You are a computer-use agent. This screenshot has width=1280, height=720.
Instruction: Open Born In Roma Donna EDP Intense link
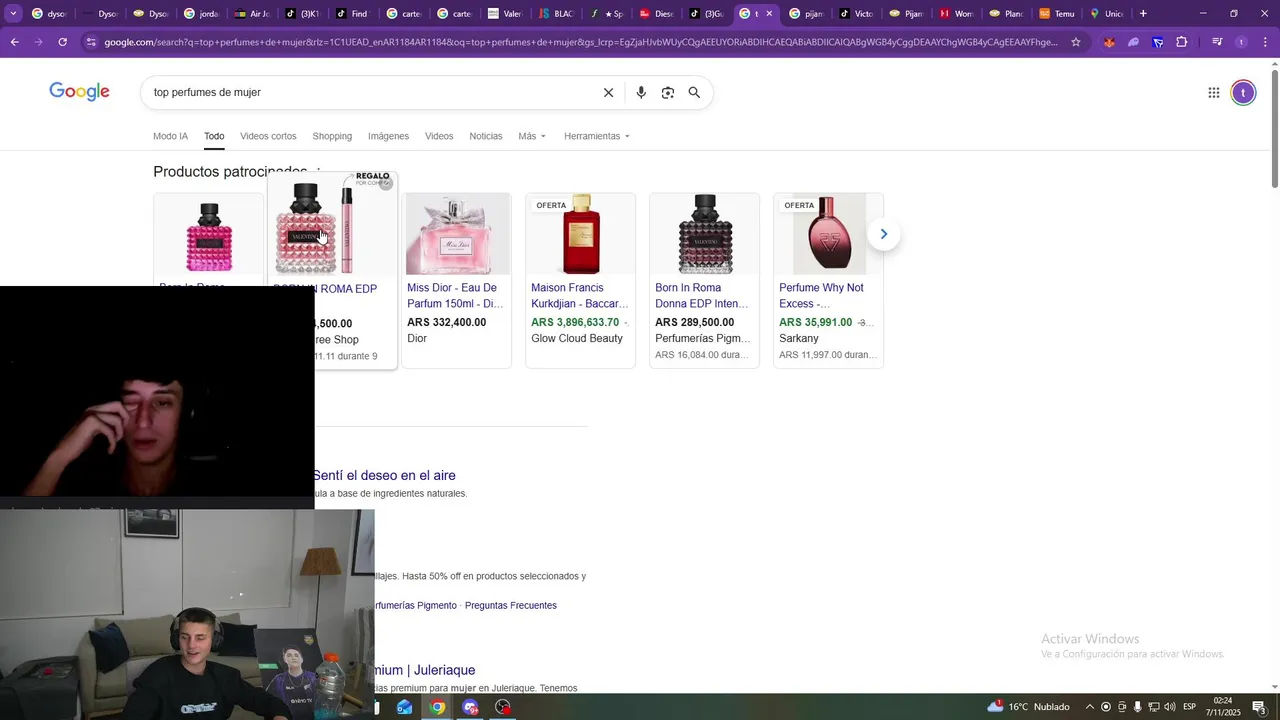702,295
